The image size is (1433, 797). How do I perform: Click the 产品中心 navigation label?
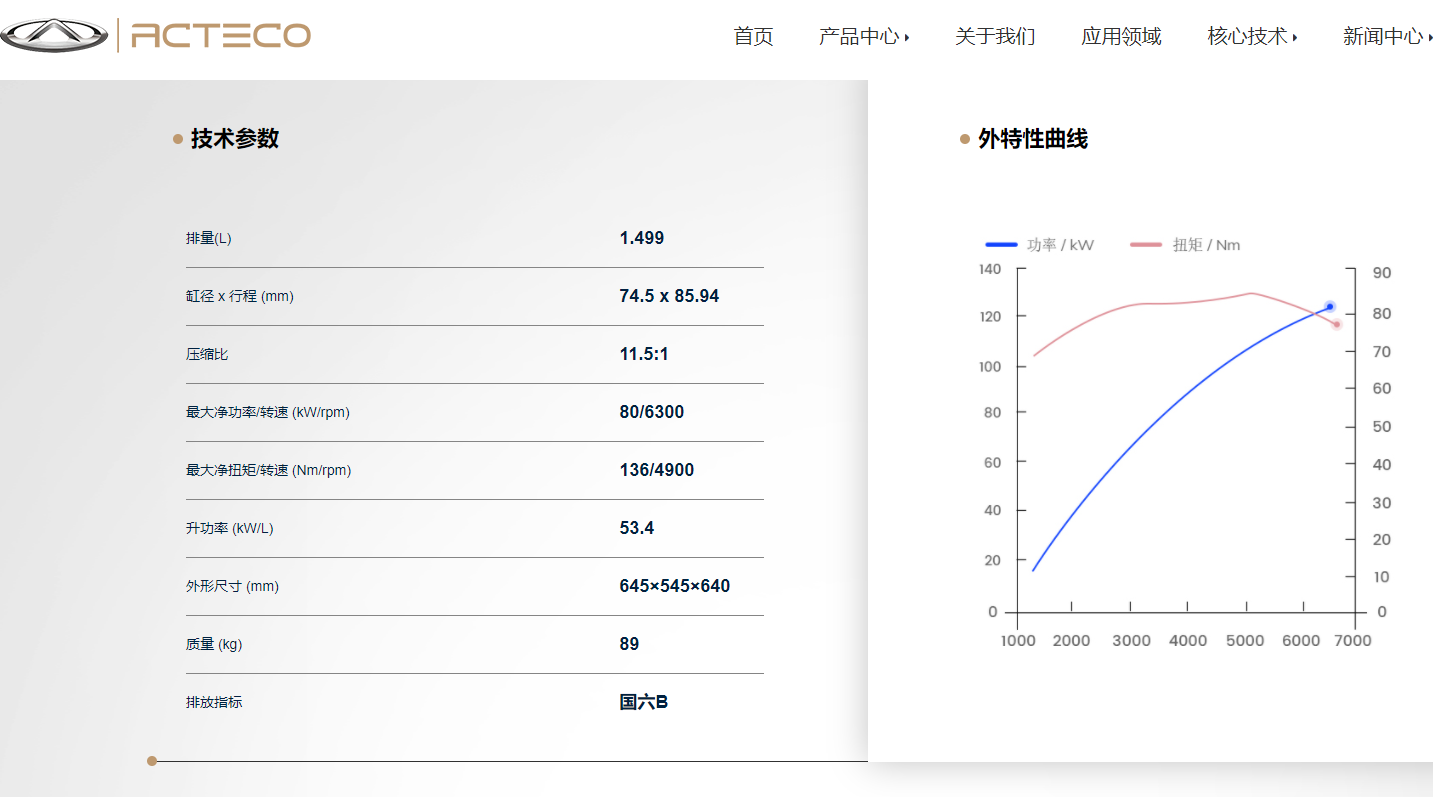point(858,37)
